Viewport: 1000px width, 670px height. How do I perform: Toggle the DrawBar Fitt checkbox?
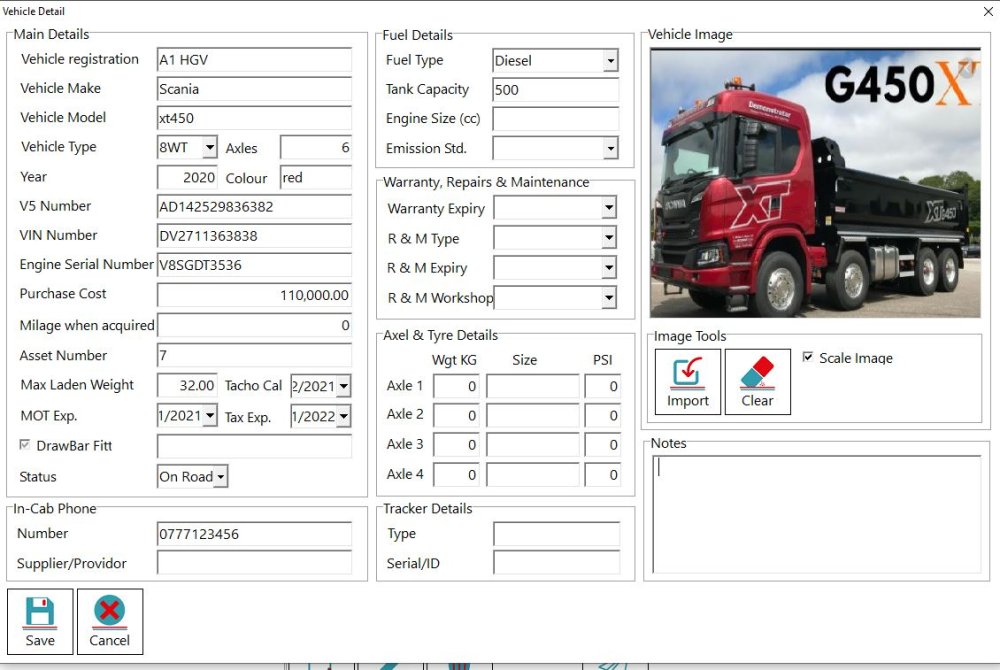tap(25, 444)
